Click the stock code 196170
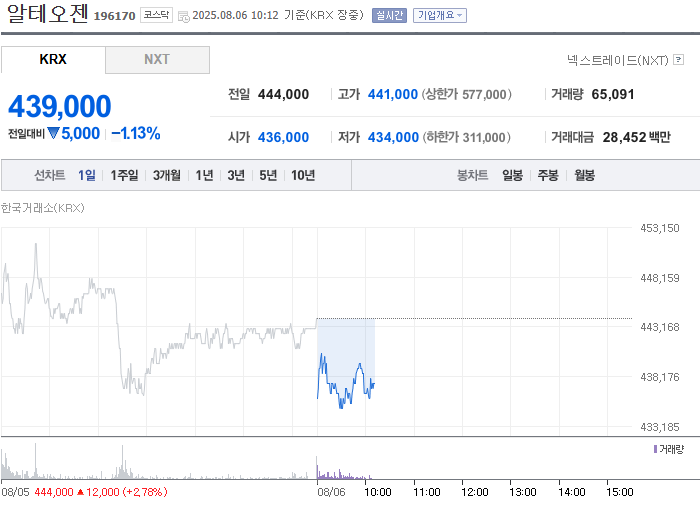This screenshot has height=505, width=700. click(x=114, y=16)
